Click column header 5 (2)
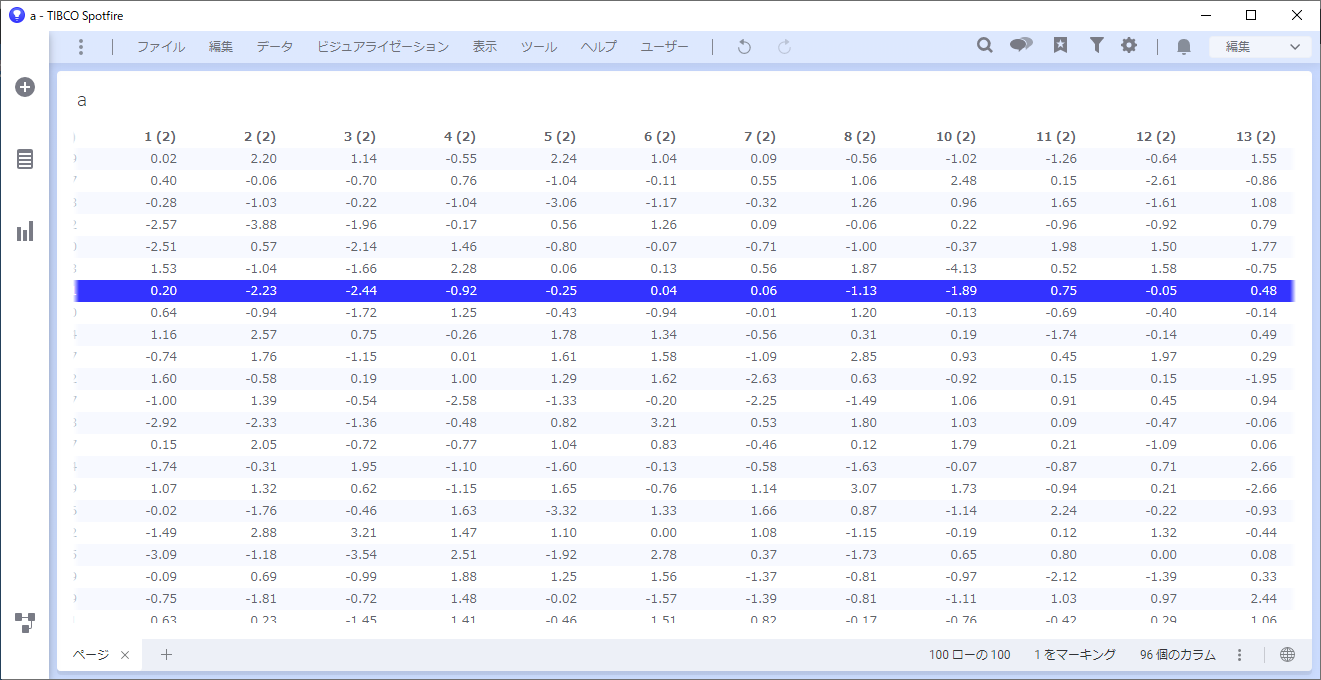The width and height of the screenshot is (1321, 680). click(560, 137)
